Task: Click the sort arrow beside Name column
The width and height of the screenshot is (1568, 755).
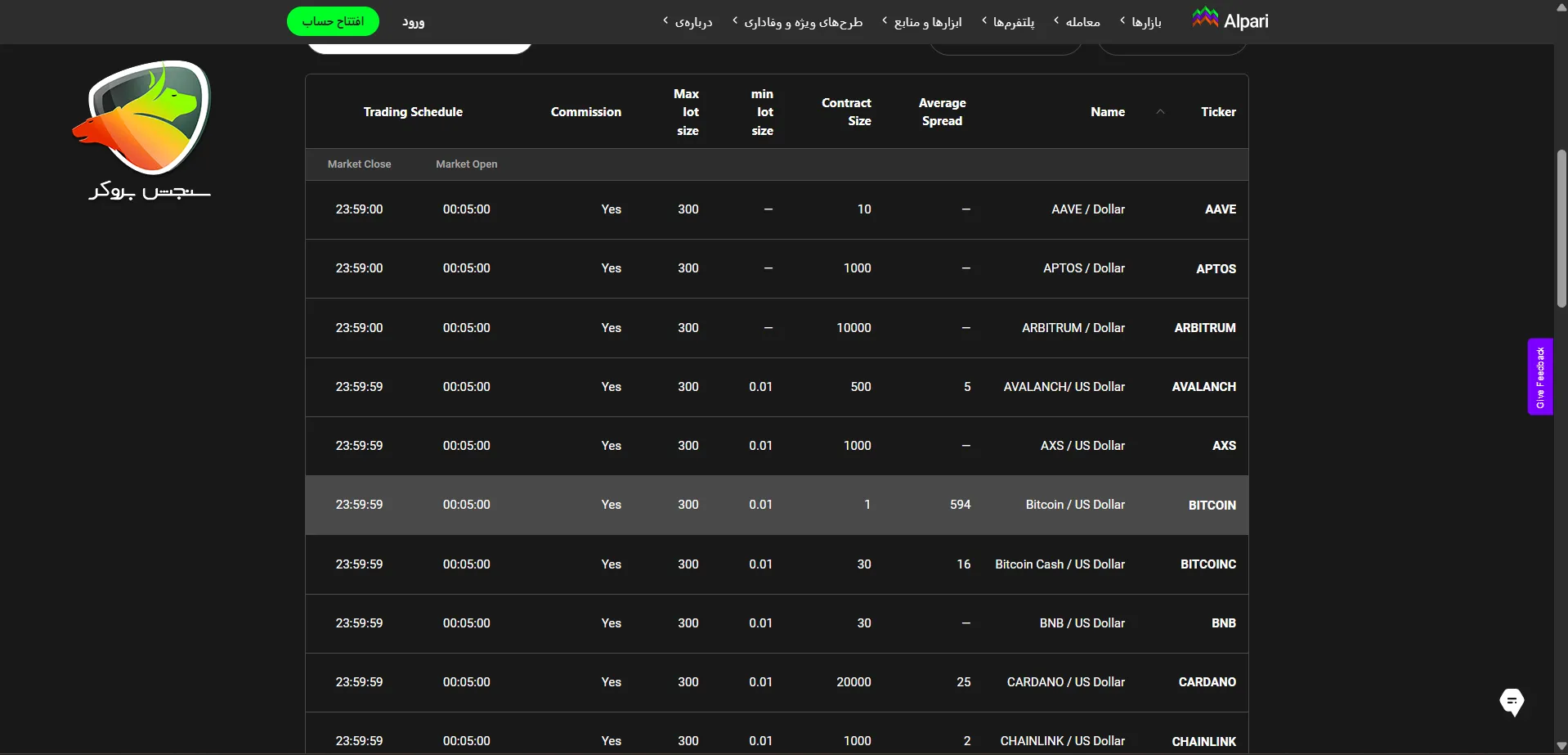Action: (x=1160, y=112)
